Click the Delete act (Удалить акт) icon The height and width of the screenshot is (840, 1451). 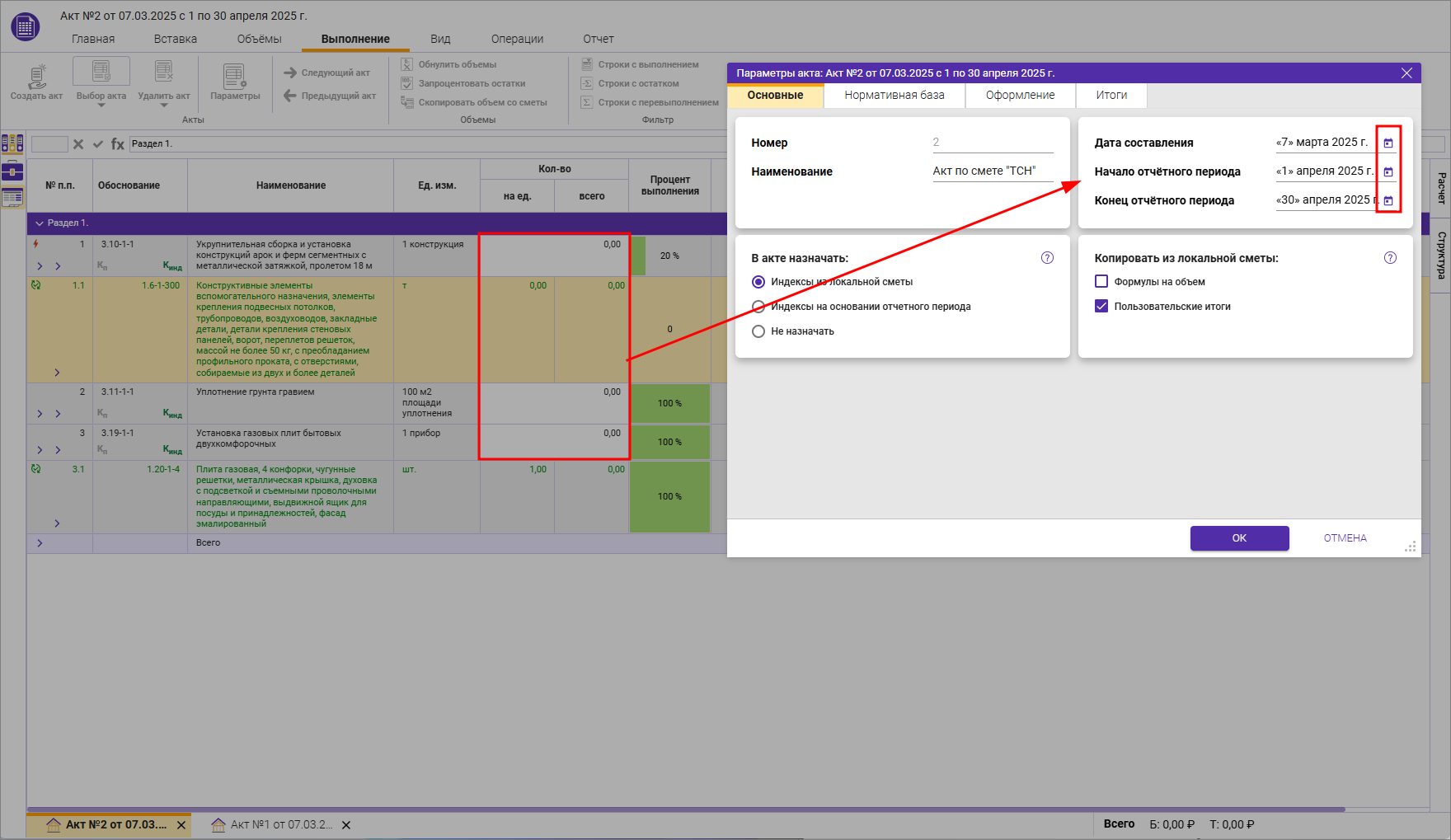pyautogui.click(x=163, y=73)
